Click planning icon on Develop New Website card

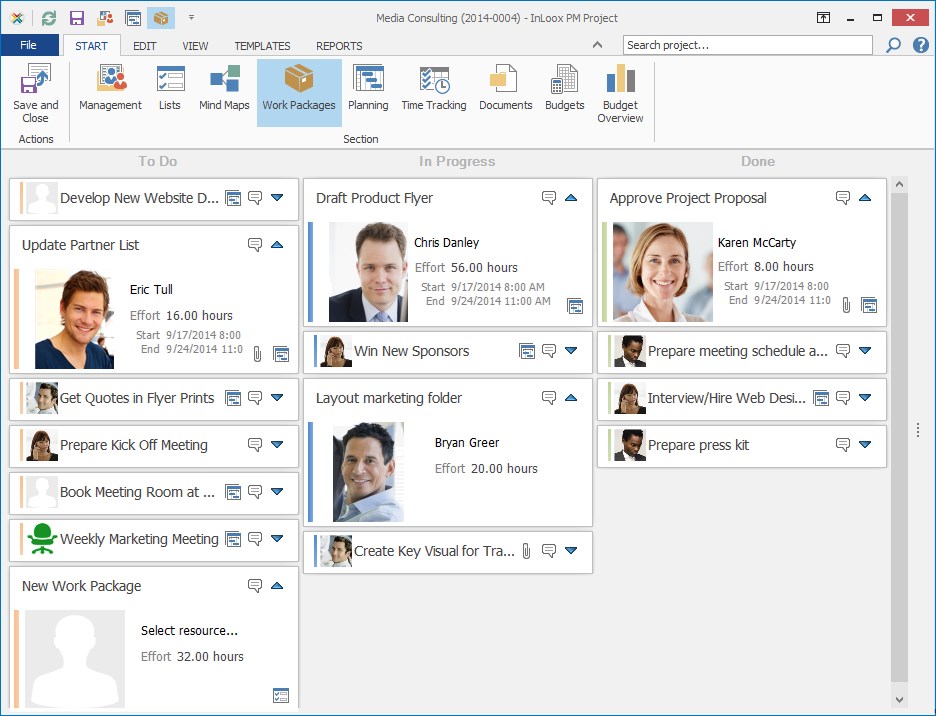tap(233, 198)
